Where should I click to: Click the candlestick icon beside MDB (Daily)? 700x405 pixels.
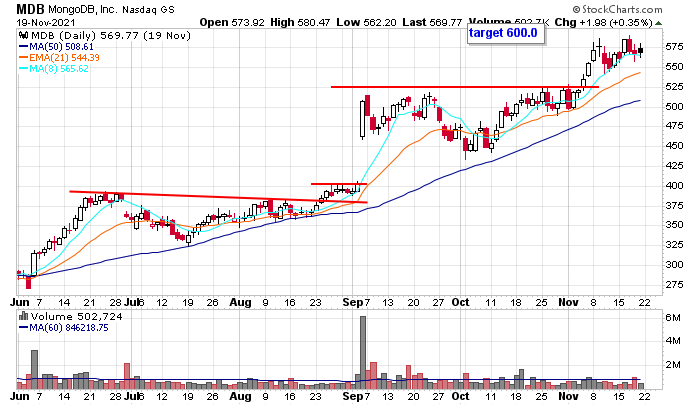click(24, 35)
